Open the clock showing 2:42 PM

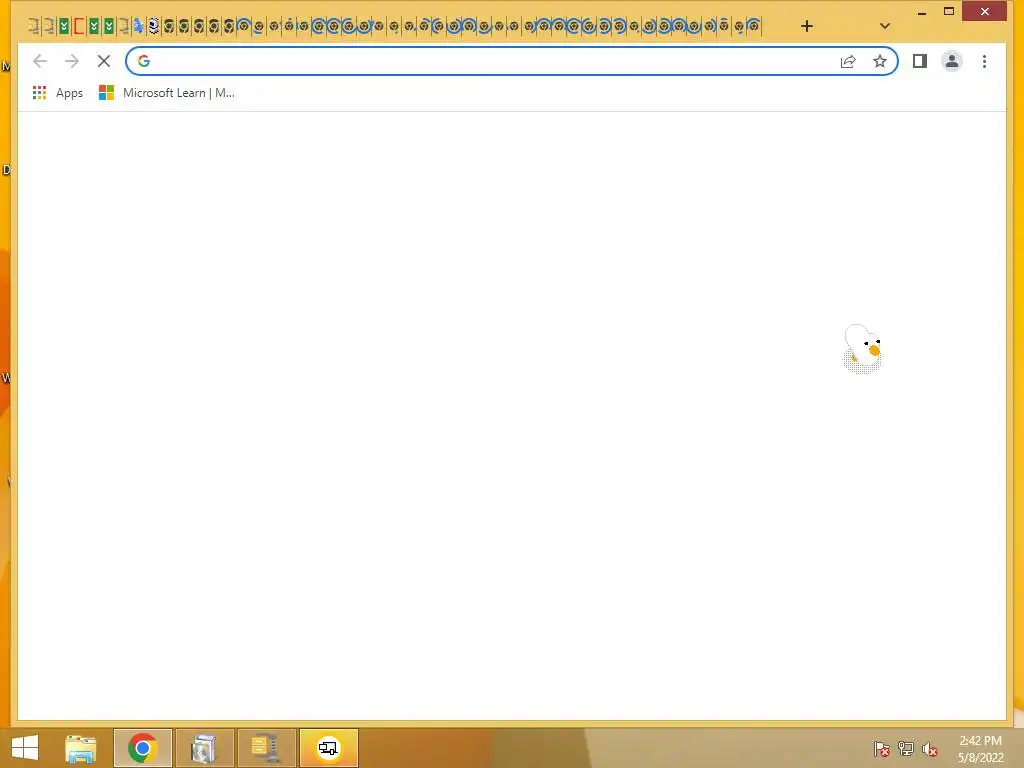980,749
